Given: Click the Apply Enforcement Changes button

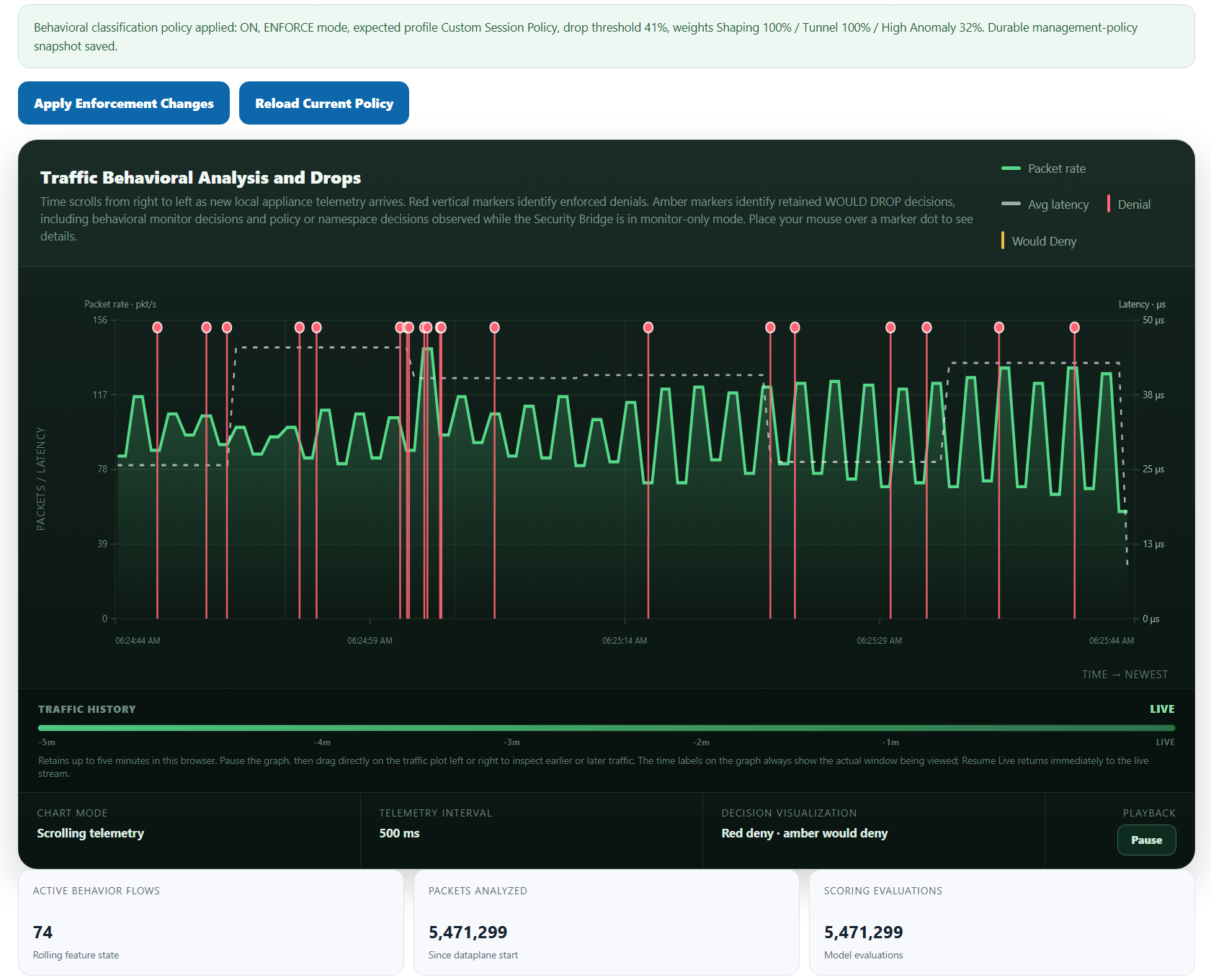Looking at the screenshot, I should 124,103.
